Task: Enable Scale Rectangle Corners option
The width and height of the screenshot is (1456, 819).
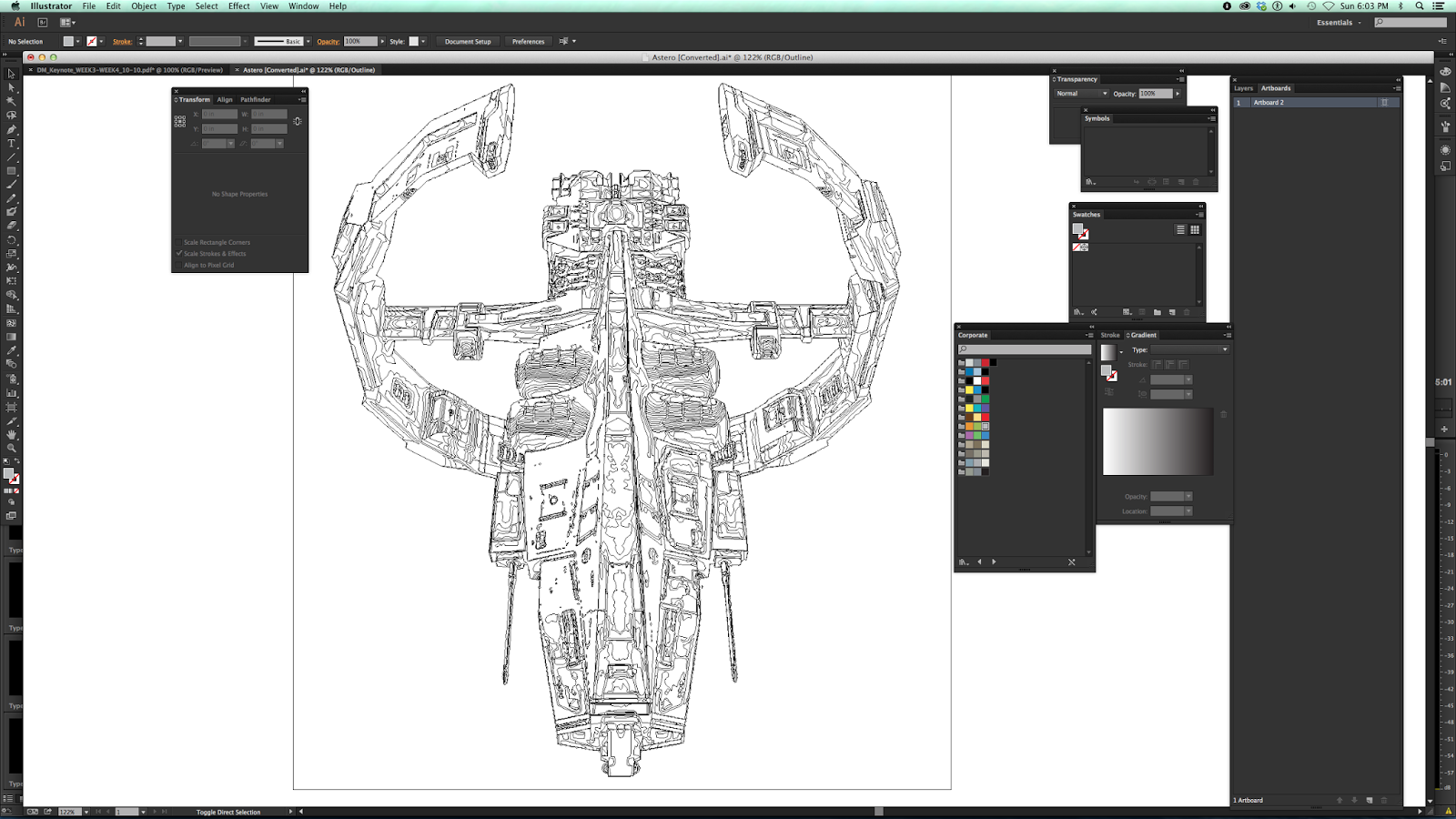Action: 179,242
